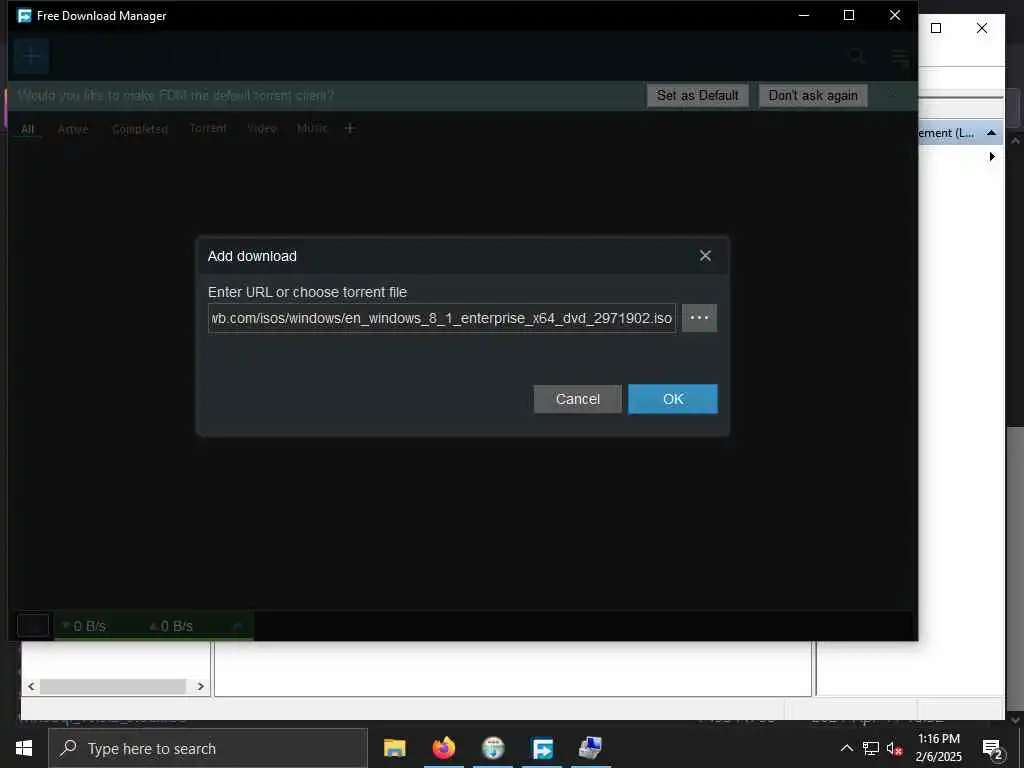Close the background window
Image resolution: width=1024 pixels, height=768 pixels.
coord(982,28)
